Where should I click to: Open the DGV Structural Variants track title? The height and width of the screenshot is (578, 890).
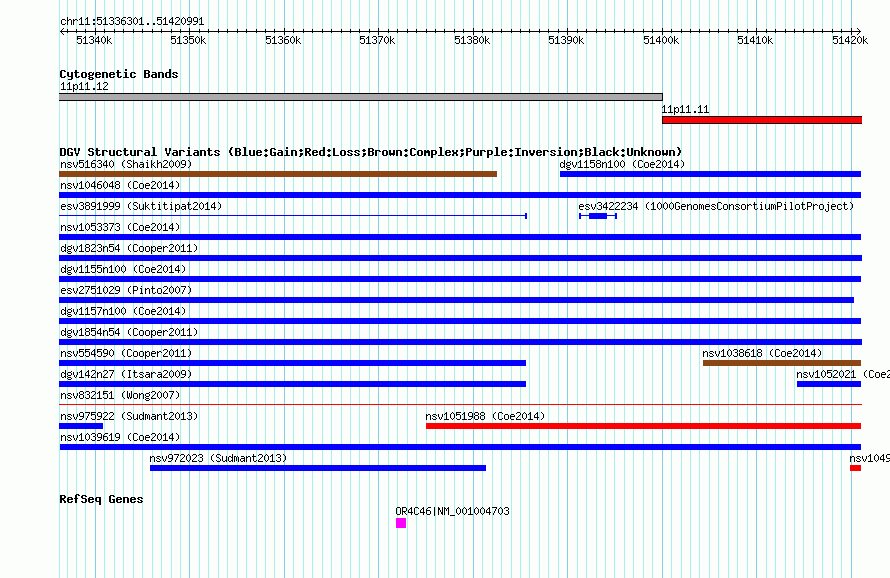tap(370, 152)
